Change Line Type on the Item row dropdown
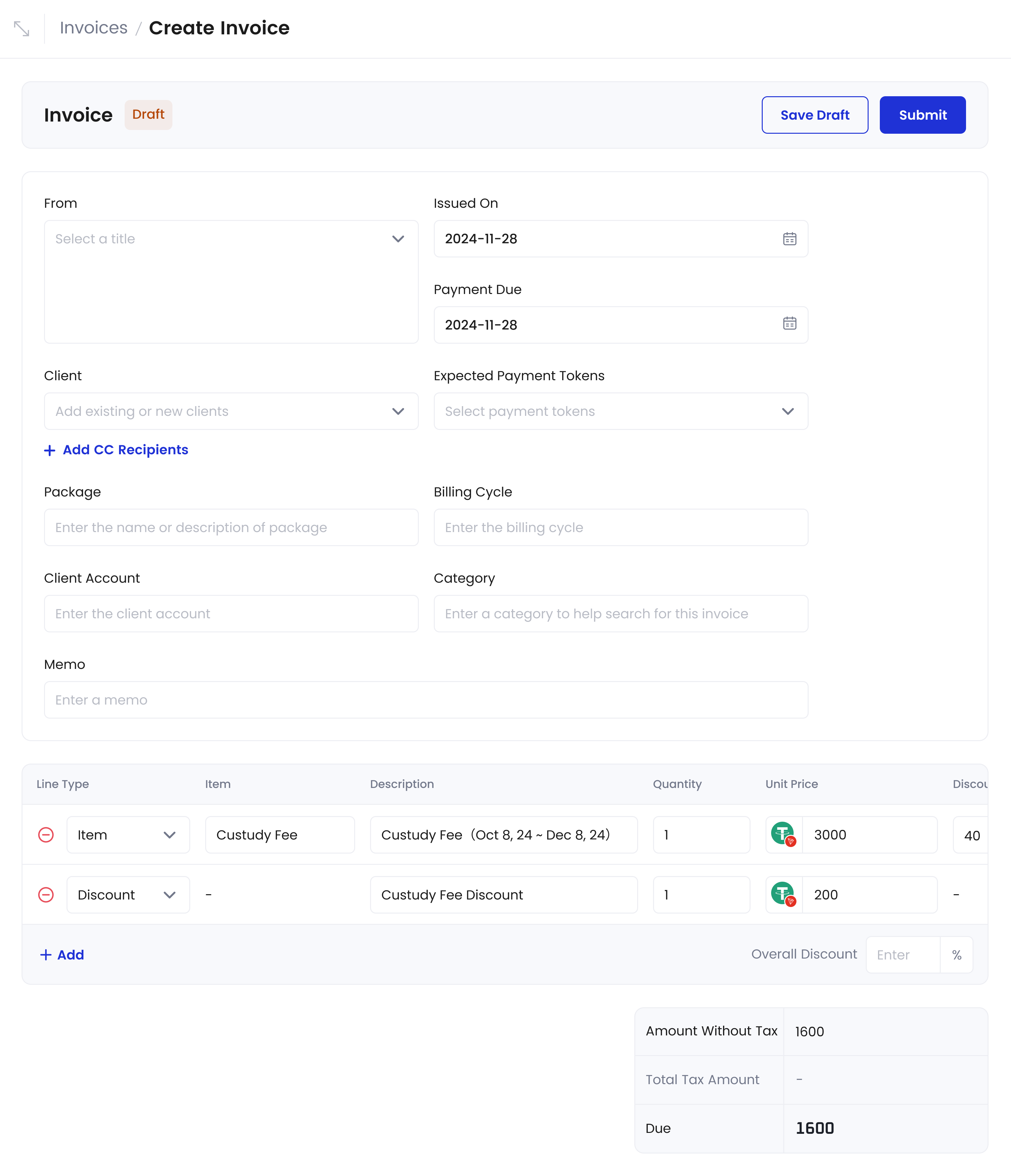Image resolution: width=1011 pixels, height=1176 pixels. [128, 834]
